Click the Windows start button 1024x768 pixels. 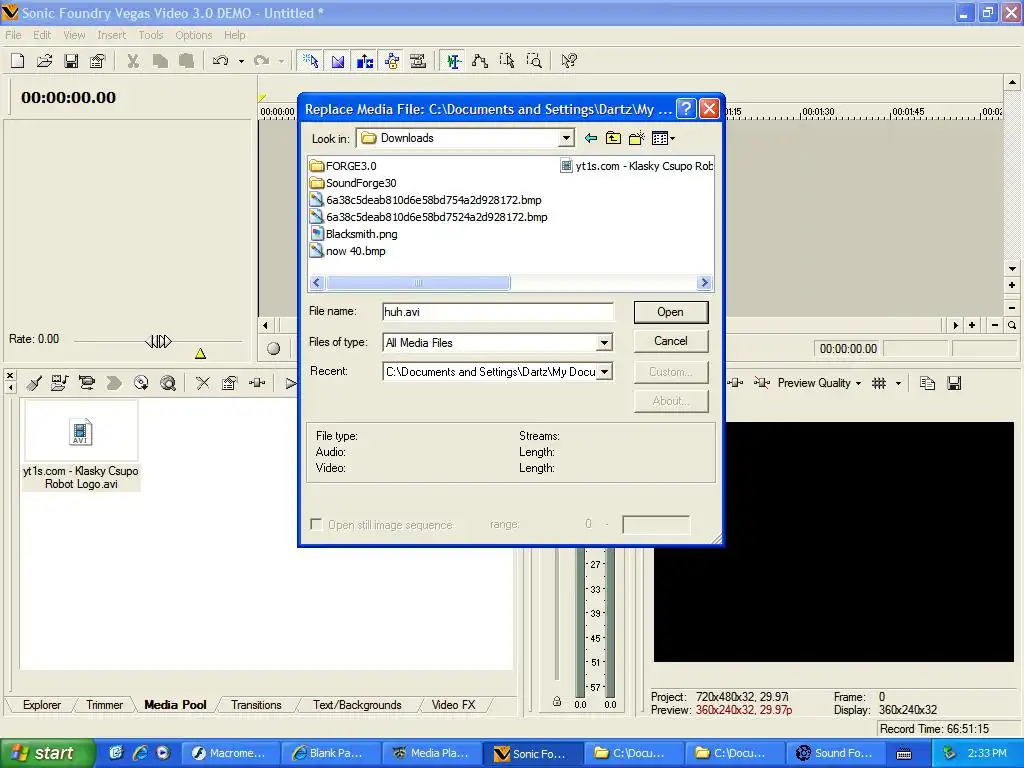point(47,753)
